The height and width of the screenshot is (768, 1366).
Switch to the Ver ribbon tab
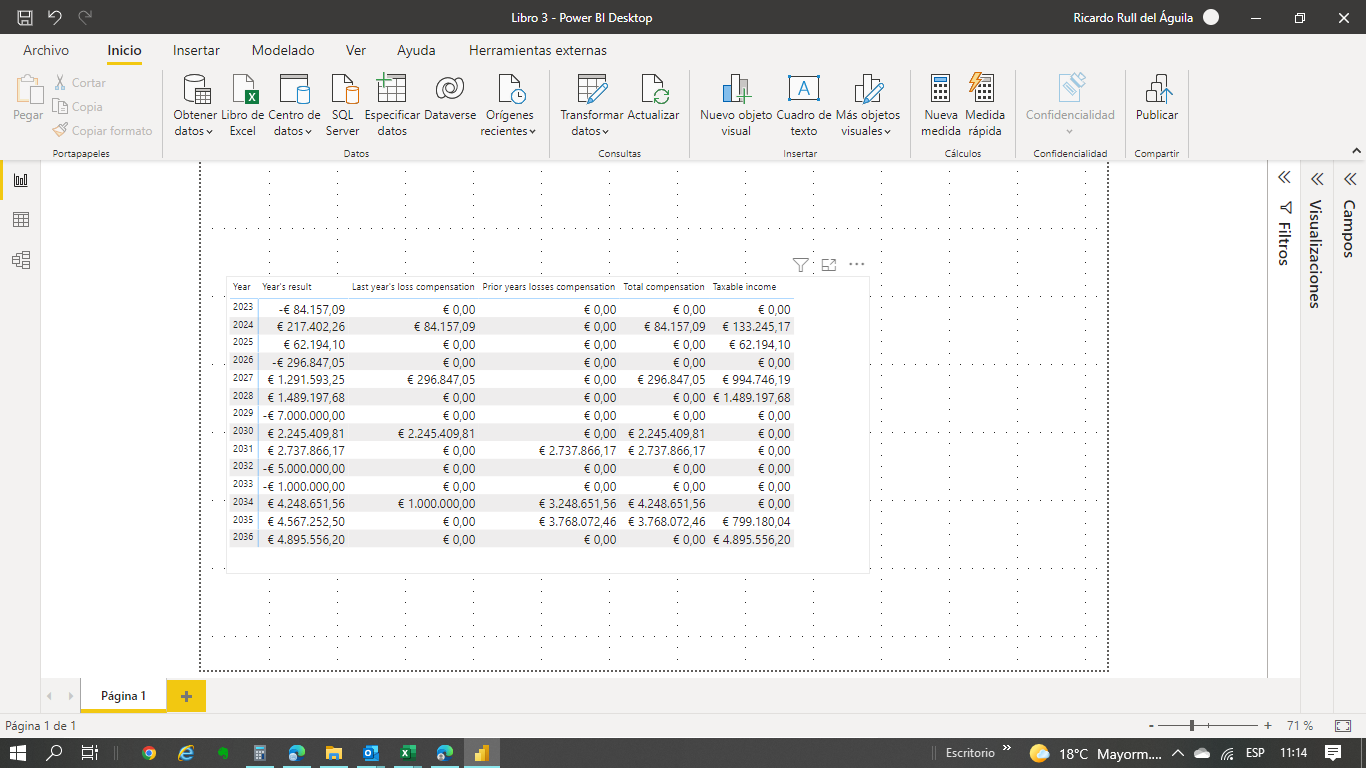click(x=356, y=50)
